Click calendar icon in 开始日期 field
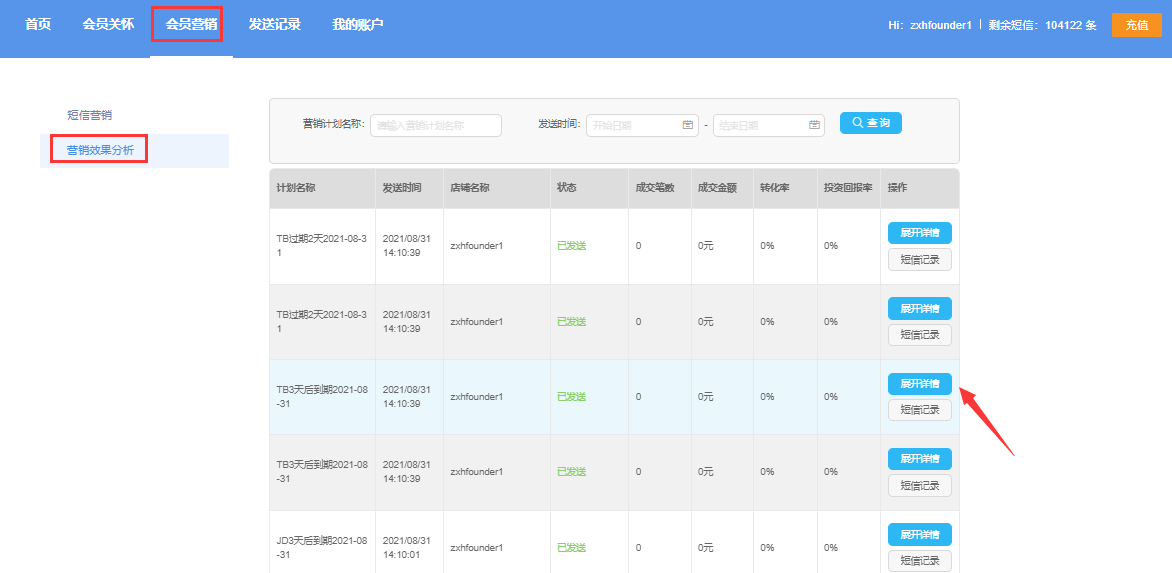The height and width of the screenshot is (573, 1172). pos(688,125)
